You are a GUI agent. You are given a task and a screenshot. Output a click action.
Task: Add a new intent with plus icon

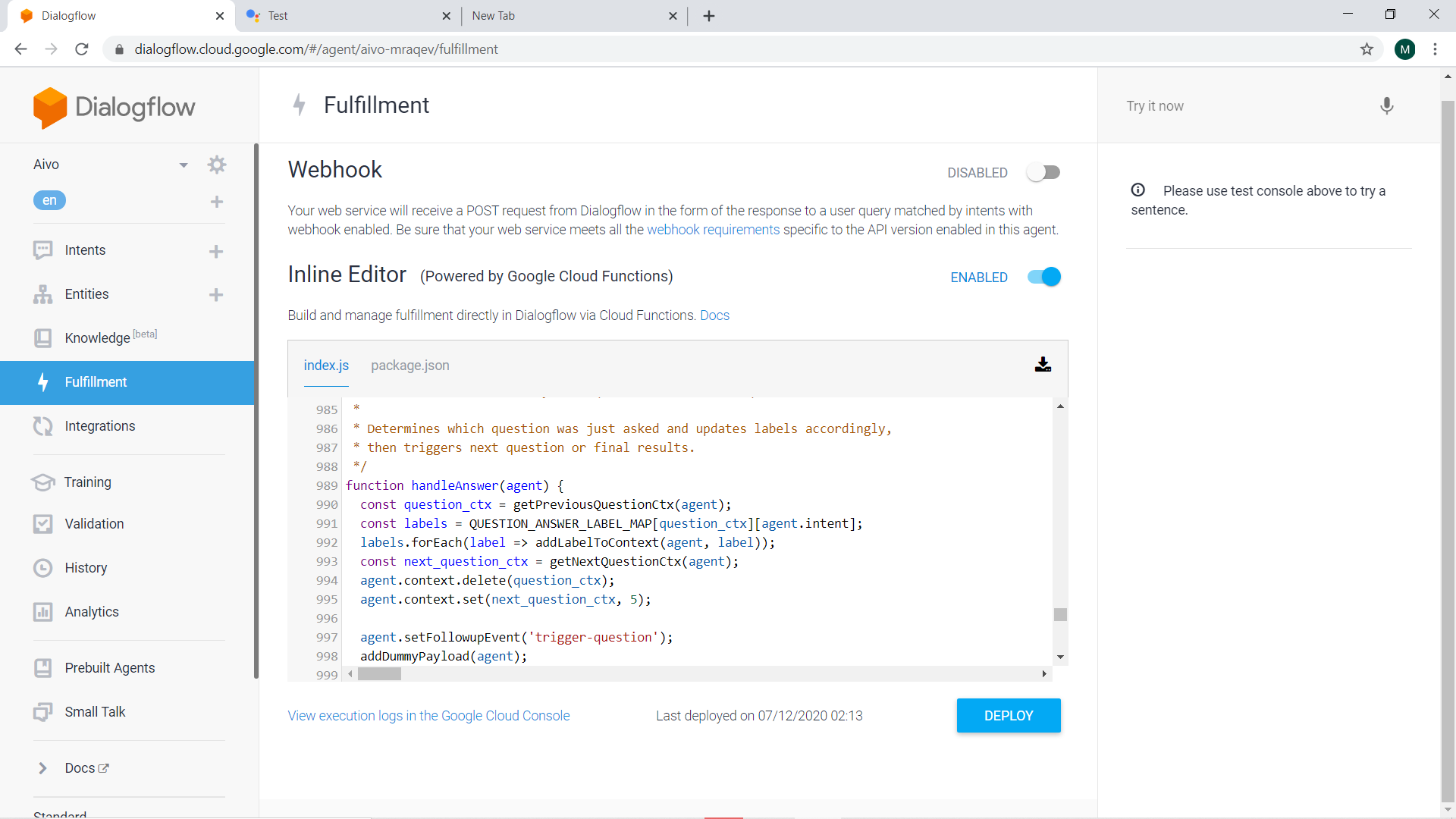coord(216,251)
